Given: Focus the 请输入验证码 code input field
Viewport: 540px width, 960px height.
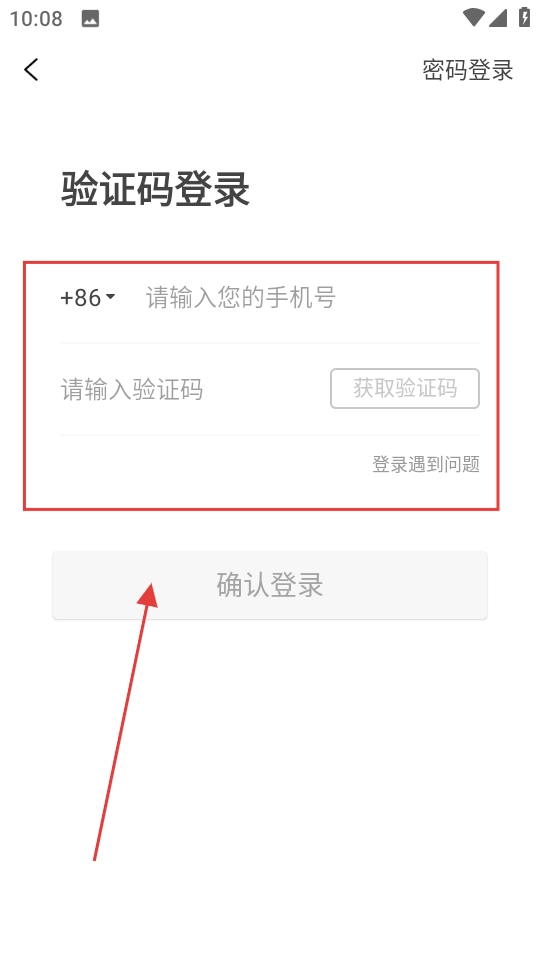Looking at the screenshot, I should point(192,389).
